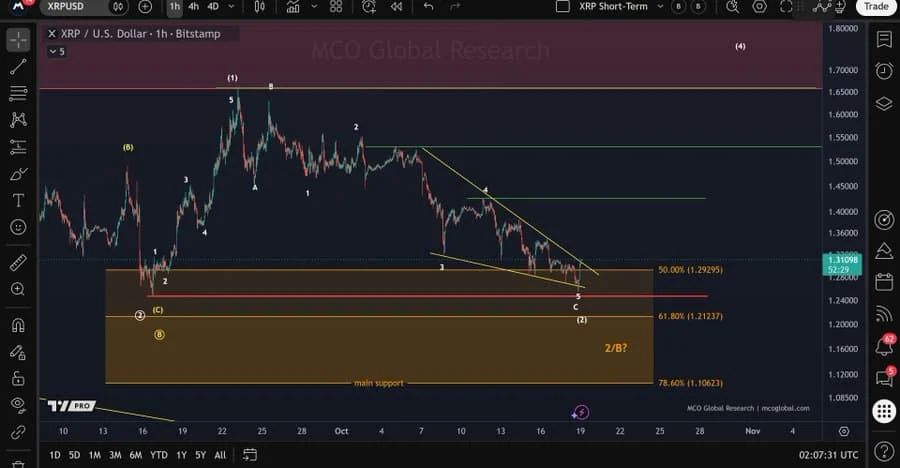Set date range to 1D
Viewport: 900px width, 468px height.
pos(55,455)
